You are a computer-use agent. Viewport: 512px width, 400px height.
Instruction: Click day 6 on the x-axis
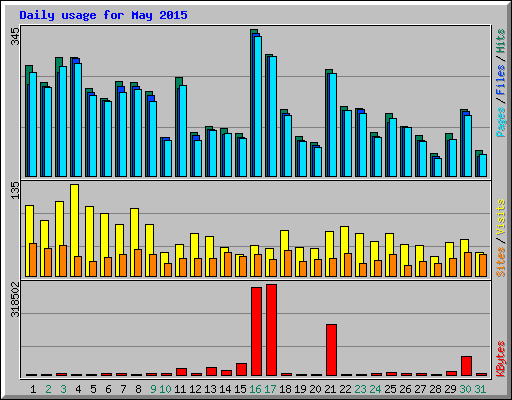click(108, 389)
